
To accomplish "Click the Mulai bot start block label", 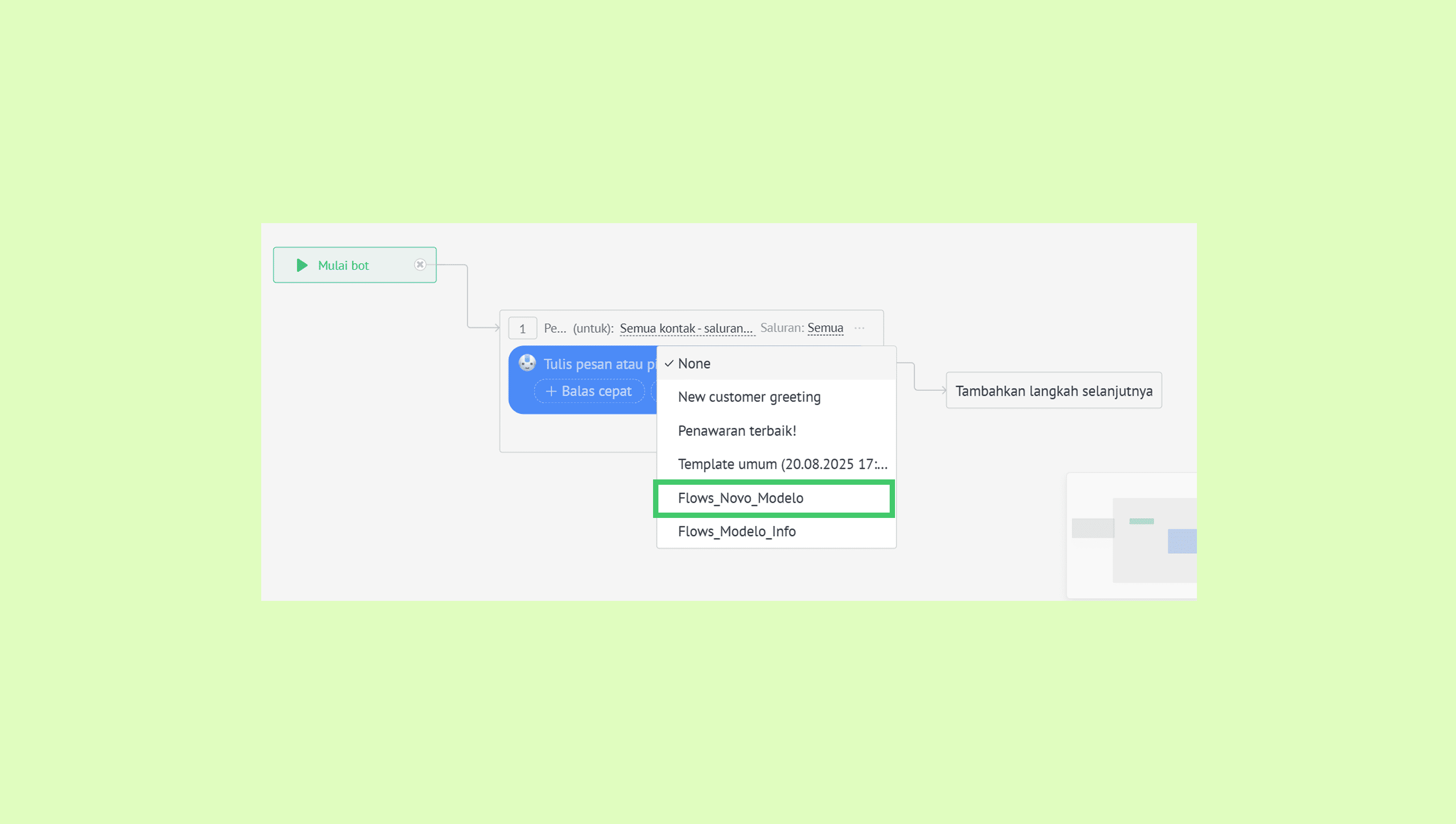I will 343,265.
